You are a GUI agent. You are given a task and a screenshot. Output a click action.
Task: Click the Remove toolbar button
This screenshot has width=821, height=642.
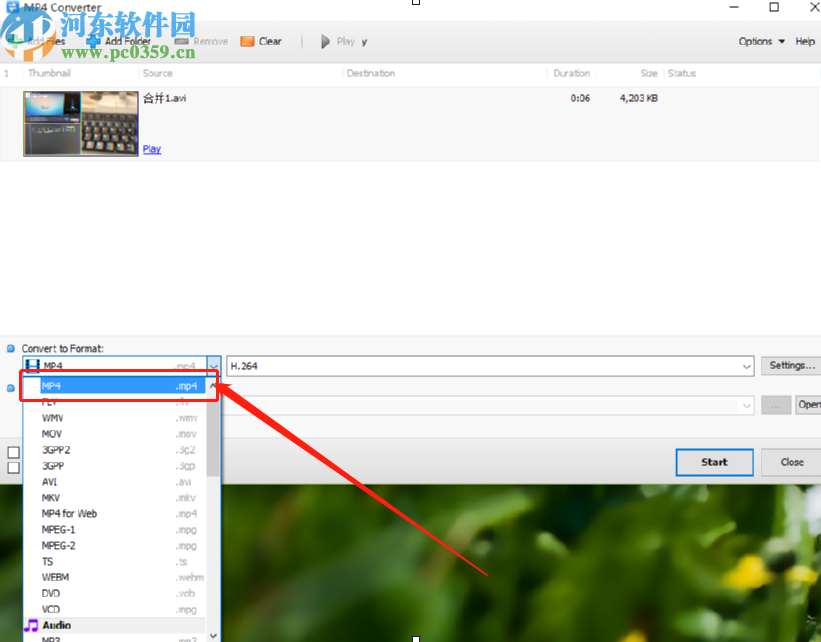[202, 41]
